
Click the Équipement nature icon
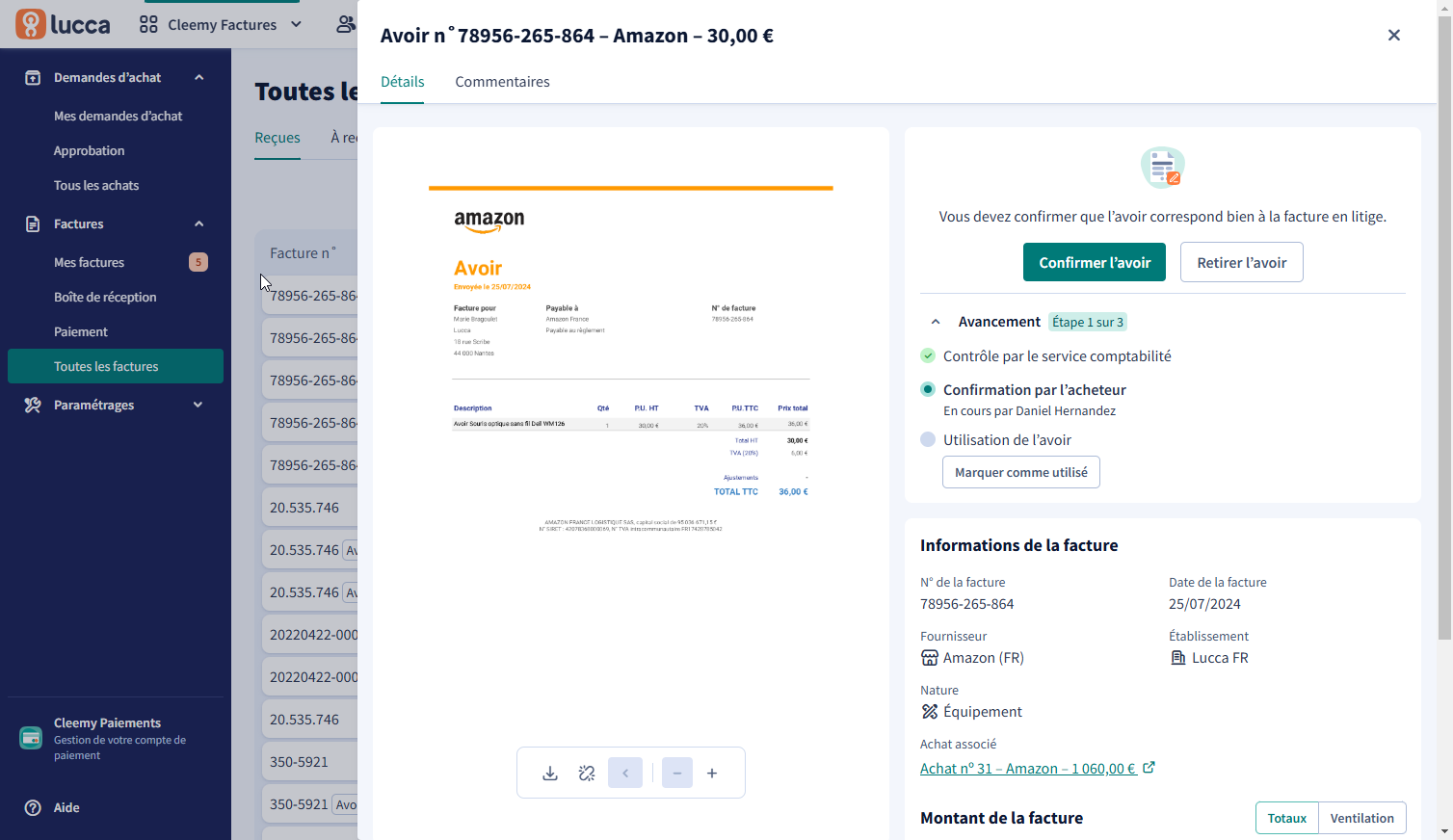pyautogui.click(x=930, y=712)
